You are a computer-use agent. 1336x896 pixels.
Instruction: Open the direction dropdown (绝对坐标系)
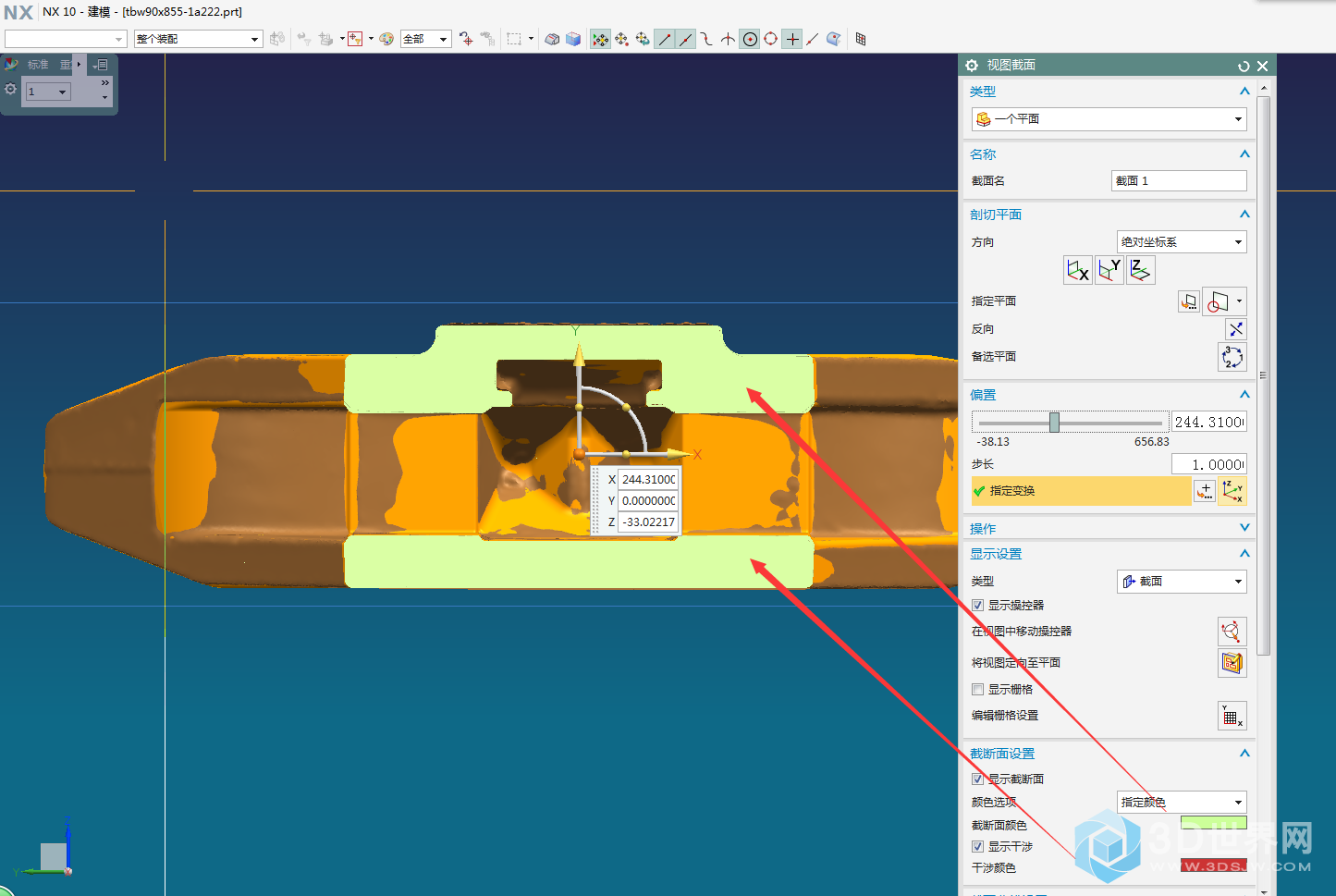pos(1182,242)
